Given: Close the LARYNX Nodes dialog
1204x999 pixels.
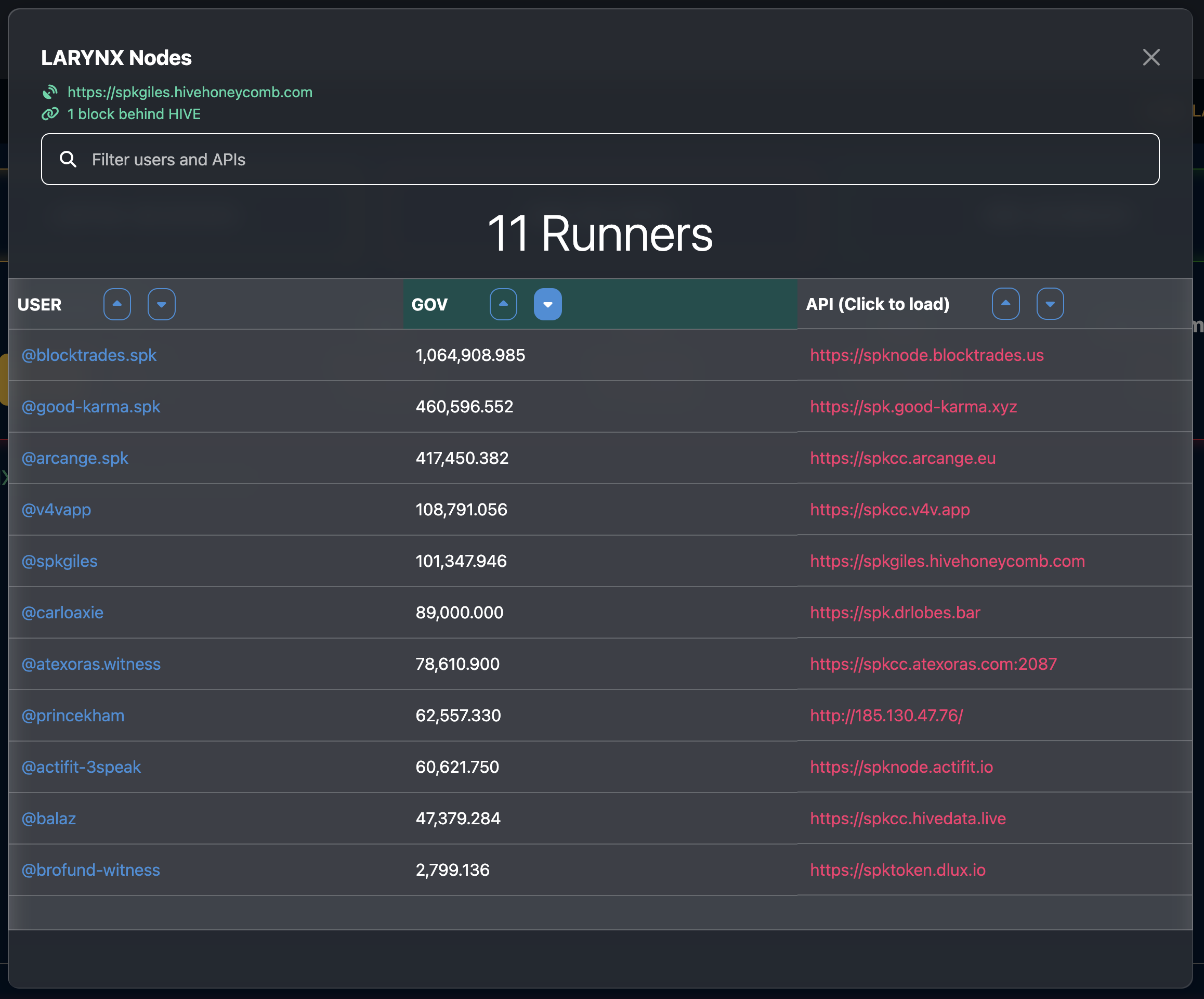Looking at the screenshot, I should coord(1150,57).
